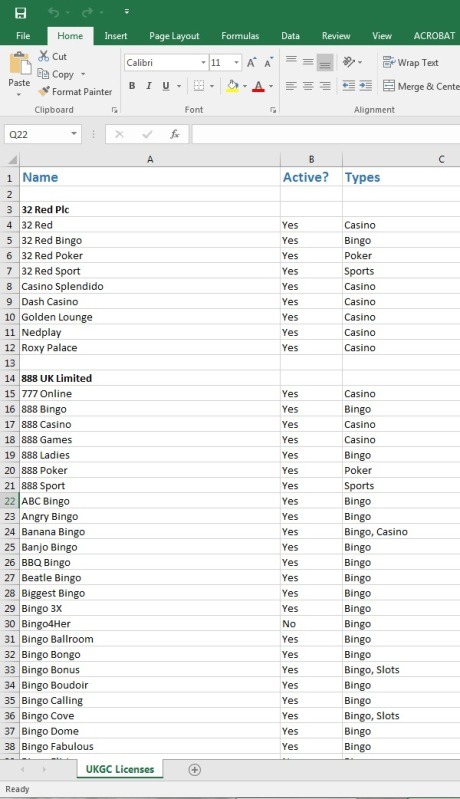This screenshot has height=799, width=460.
Task: Click the Cut scissors icon
Action: coord(44,57)
